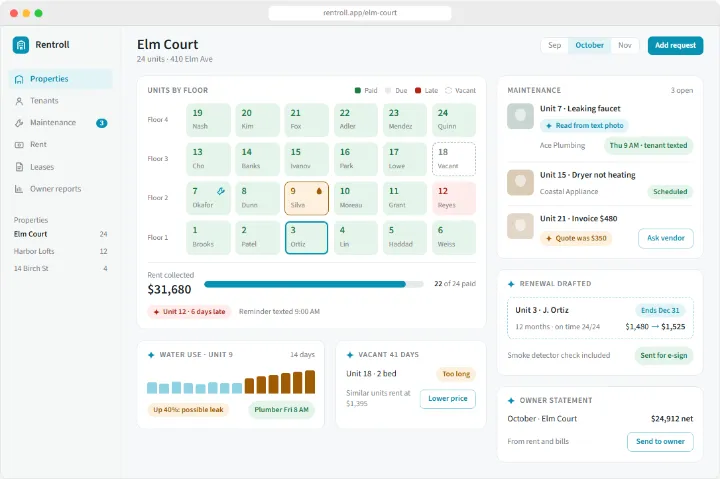Click the Lower price button
The width and height of the screenshot is (720, 479).
(x=448, y=399)
